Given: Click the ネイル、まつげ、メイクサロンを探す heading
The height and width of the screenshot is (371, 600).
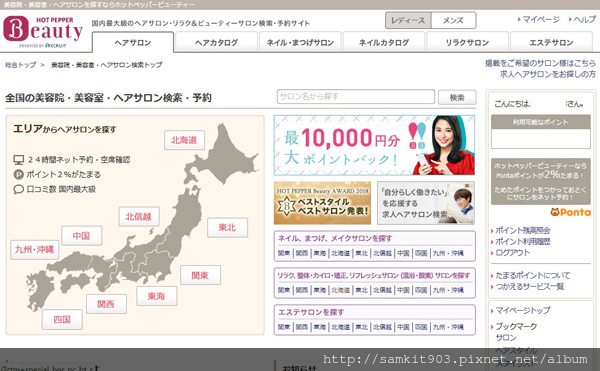Looking at the screenshot, I should [335, 239].
